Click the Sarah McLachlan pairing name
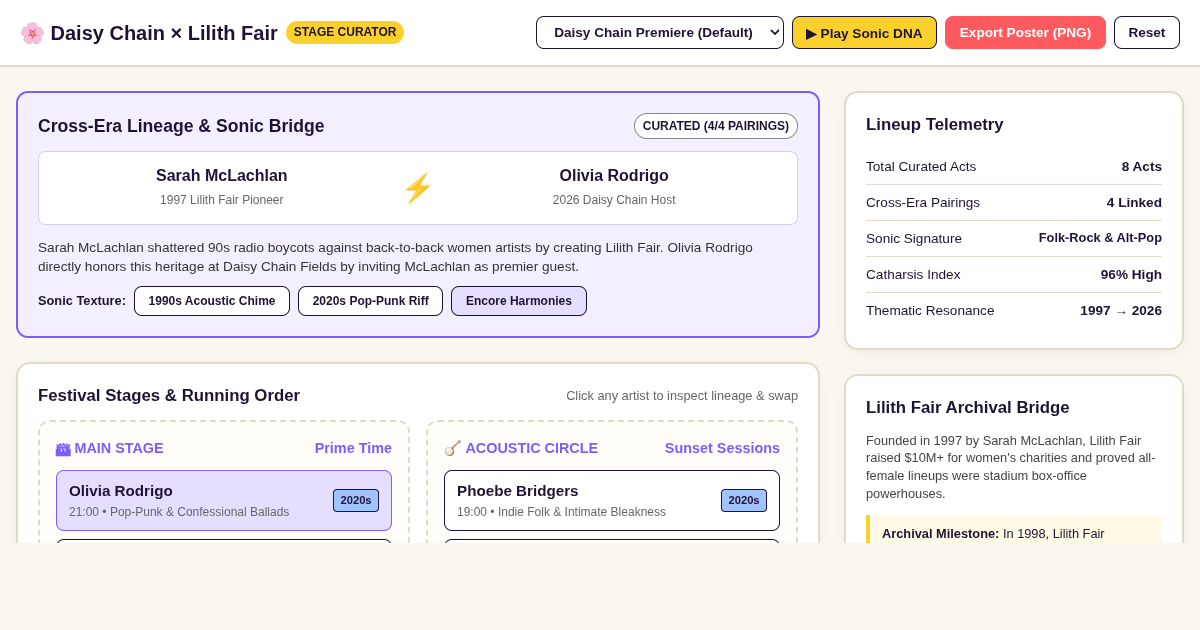The width and height of the screenshot is (1200, 630). coord(222,176)
